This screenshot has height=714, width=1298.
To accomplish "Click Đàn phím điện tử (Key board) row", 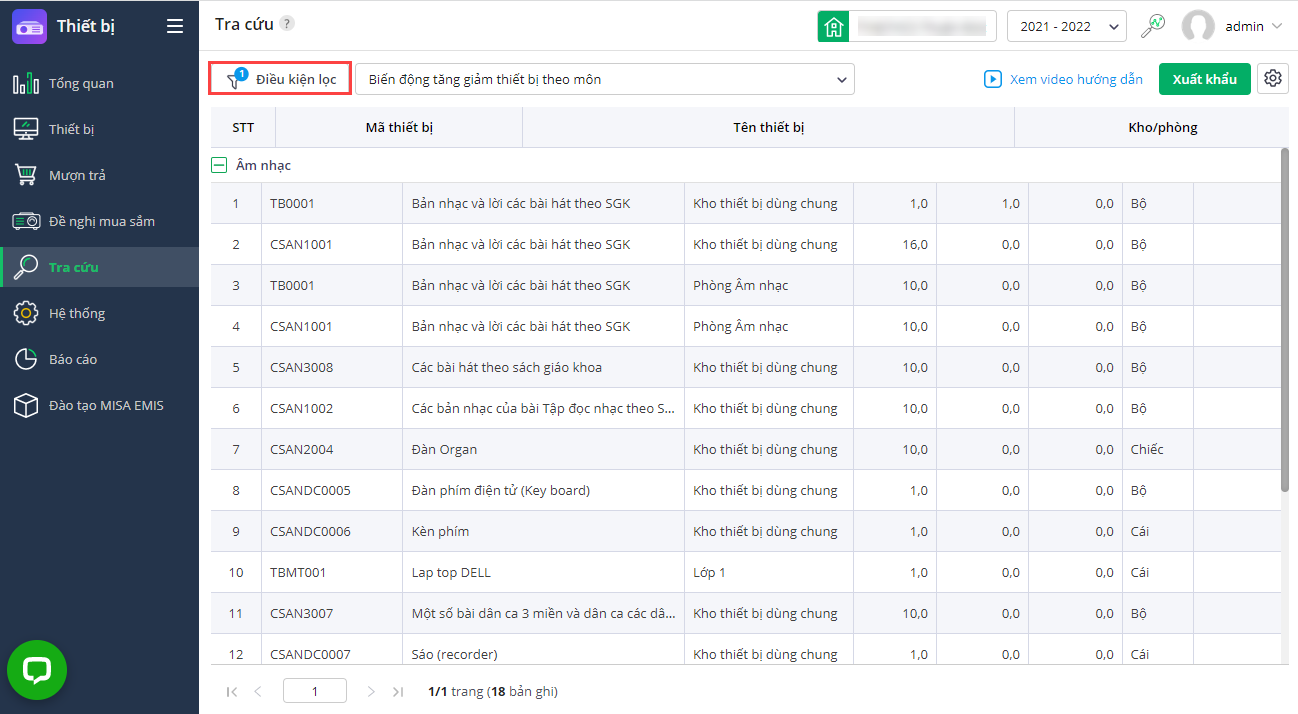I will (x=745, y=490).
